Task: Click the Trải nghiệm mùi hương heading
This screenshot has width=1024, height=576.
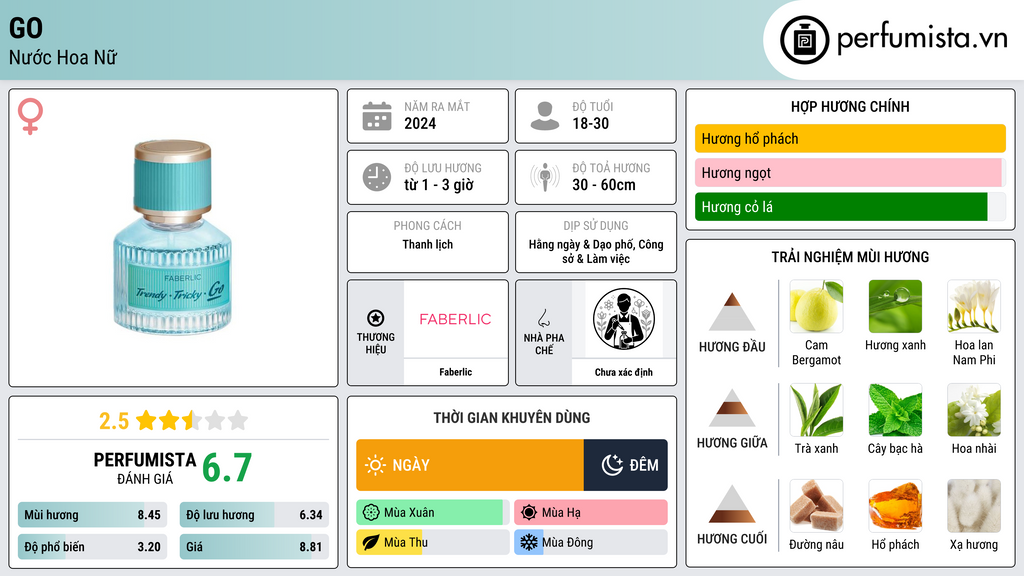Action: 850,257
